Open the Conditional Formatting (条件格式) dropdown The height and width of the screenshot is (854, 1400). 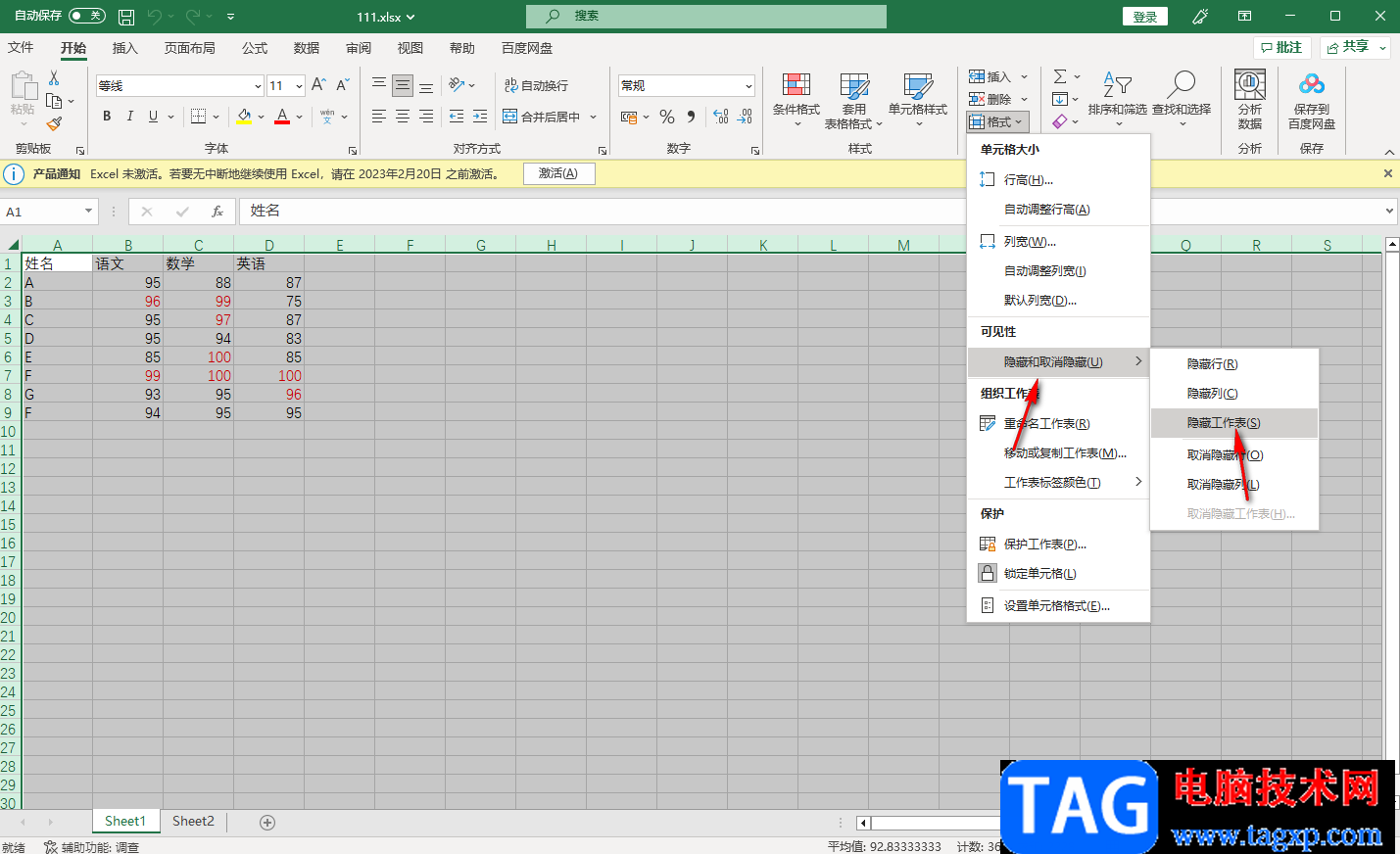[797, 100]
